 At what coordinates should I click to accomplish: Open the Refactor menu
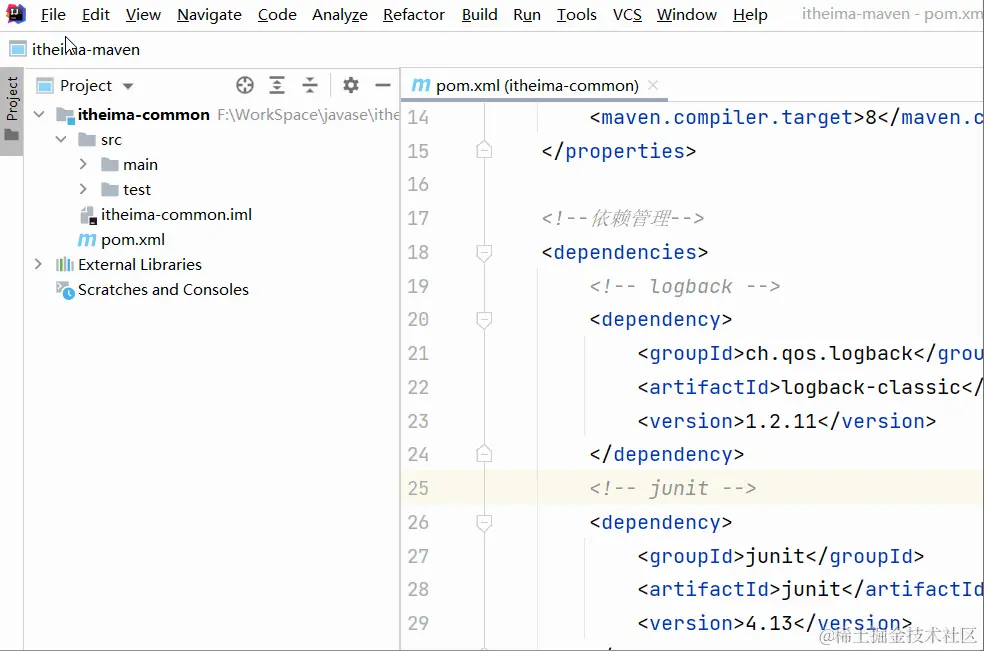pyautogui.click(x=414, y=14)
